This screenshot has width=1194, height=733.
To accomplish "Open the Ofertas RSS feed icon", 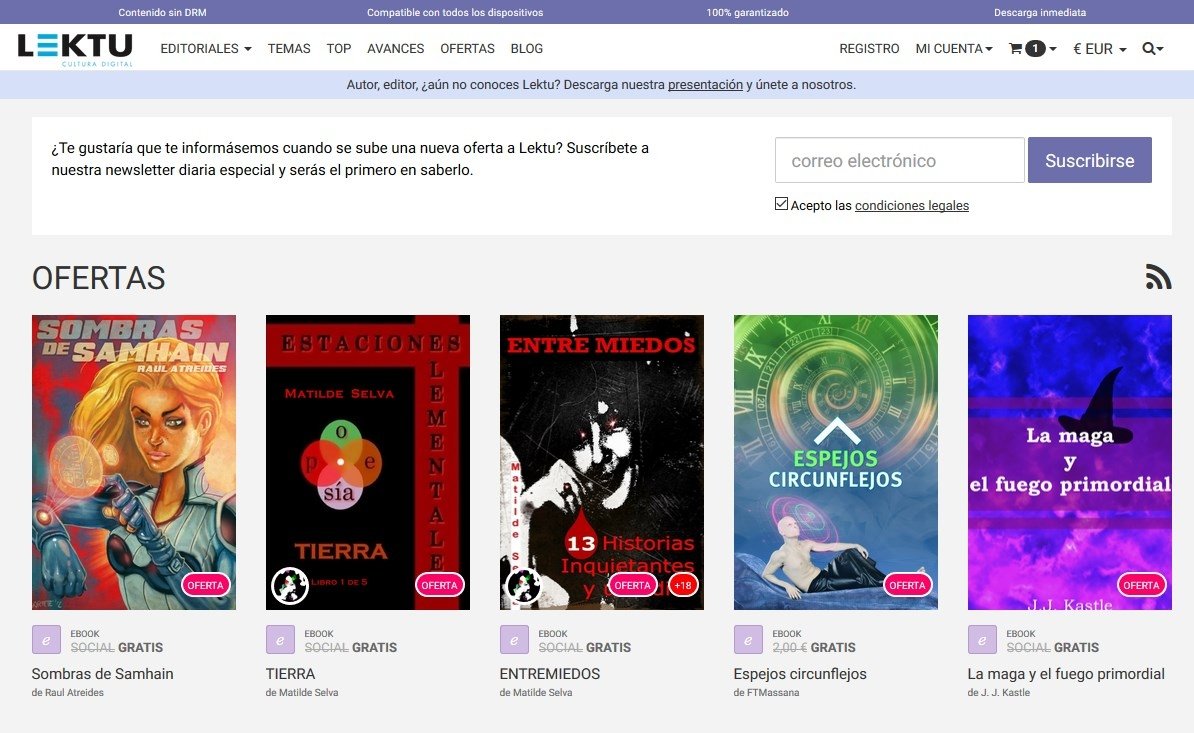I will [1158, 277].
